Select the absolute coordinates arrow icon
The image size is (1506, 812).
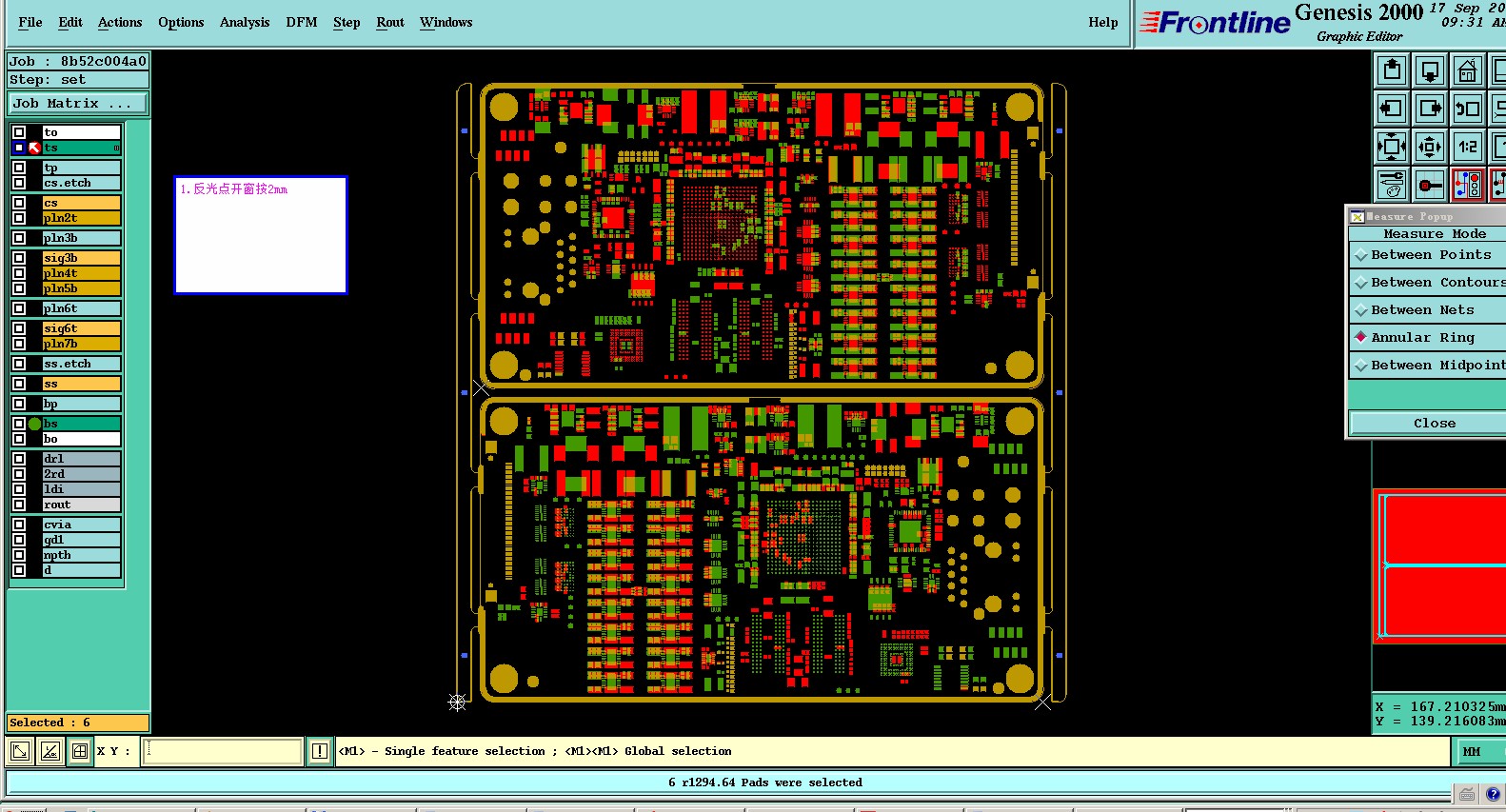click(20, 751)
